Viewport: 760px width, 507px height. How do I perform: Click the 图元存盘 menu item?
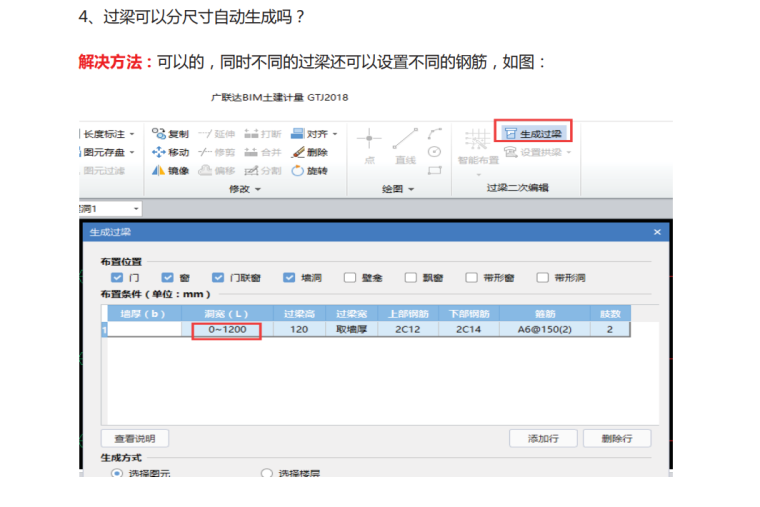coord(106,152)
